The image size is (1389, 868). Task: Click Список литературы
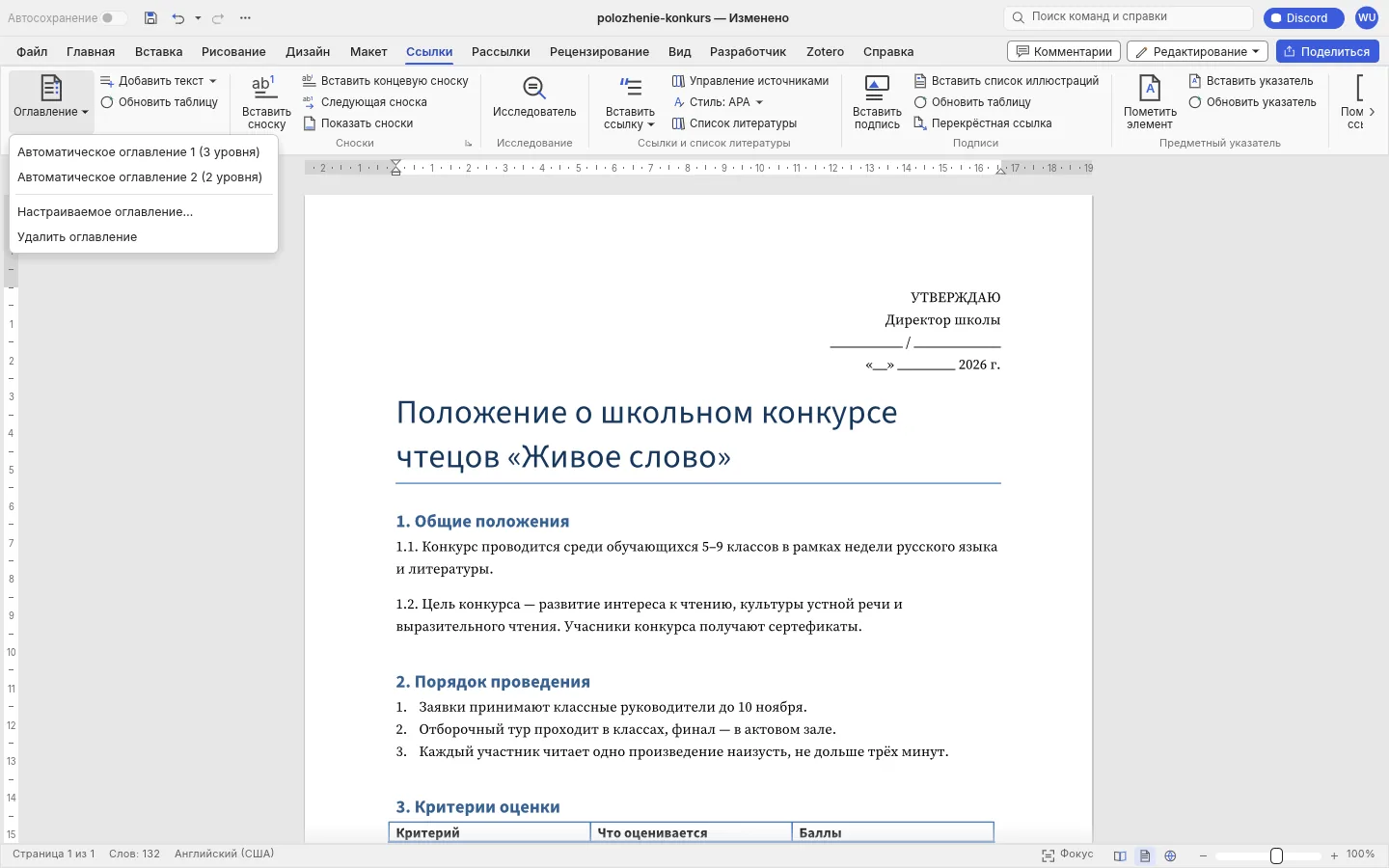coord(734,123)
